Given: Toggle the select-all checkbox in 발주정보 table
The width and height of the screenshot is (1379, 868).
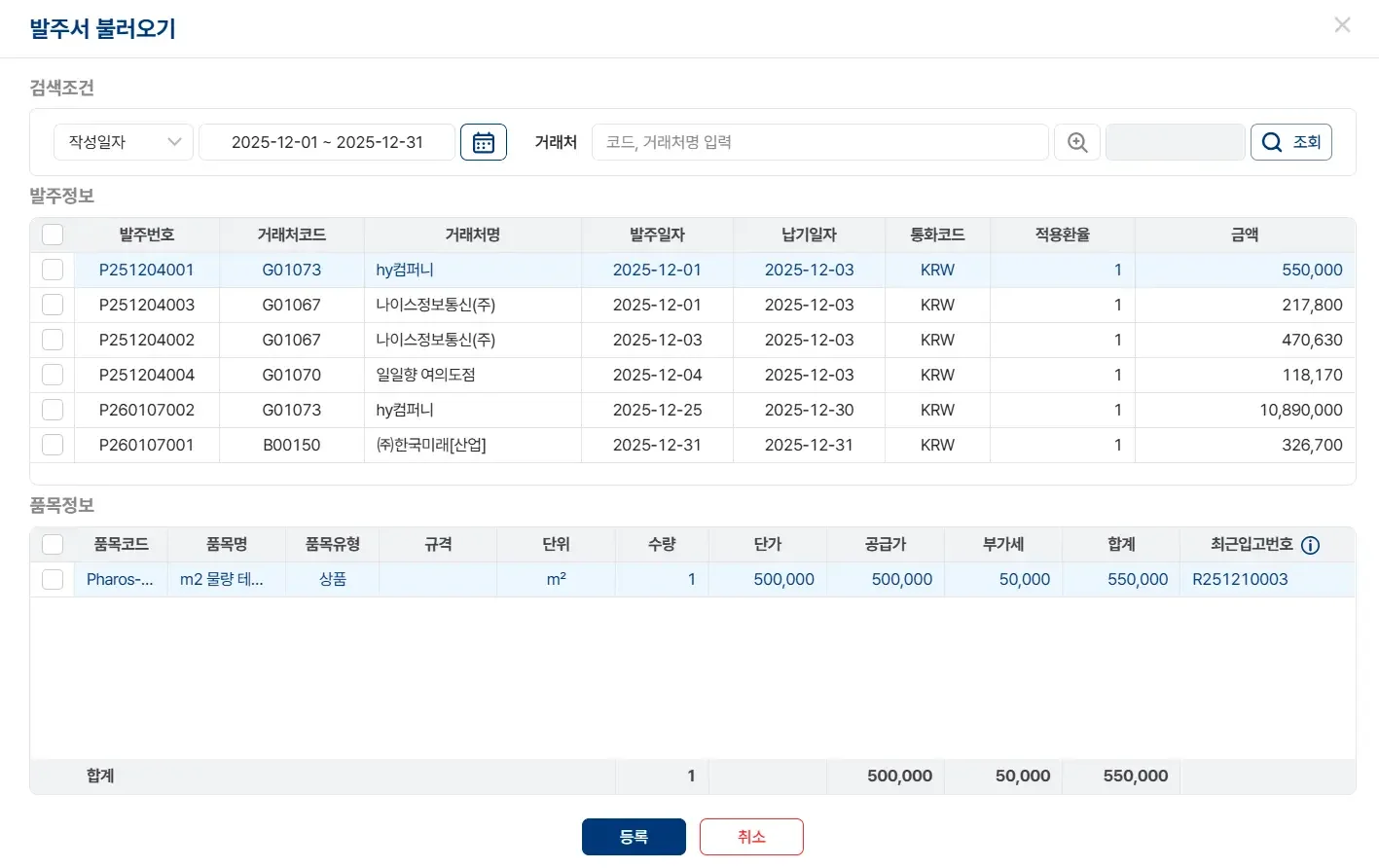Looking at the screenshot, I should [52, 234].
